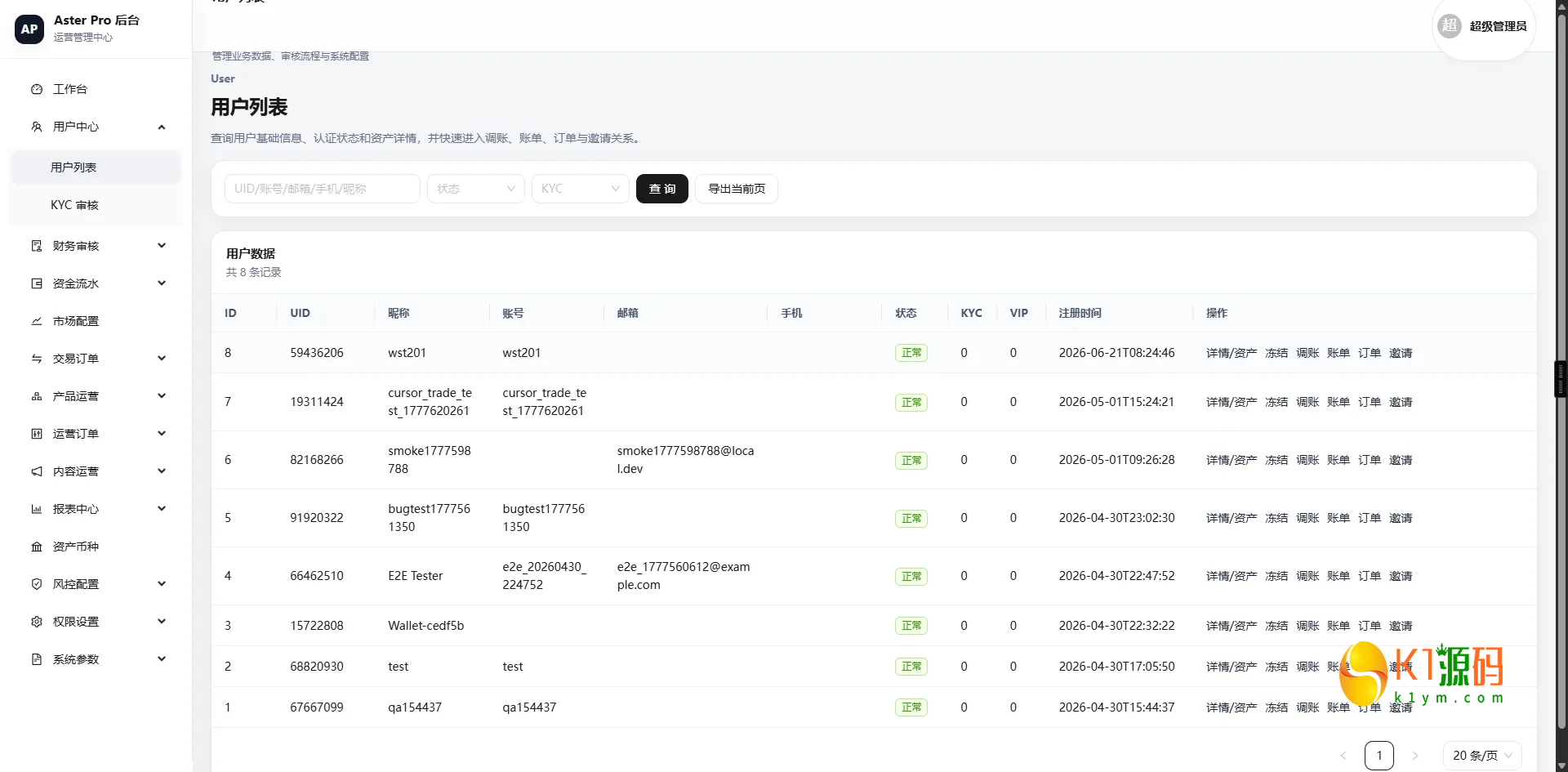Click the UID column header

[300, 313]
